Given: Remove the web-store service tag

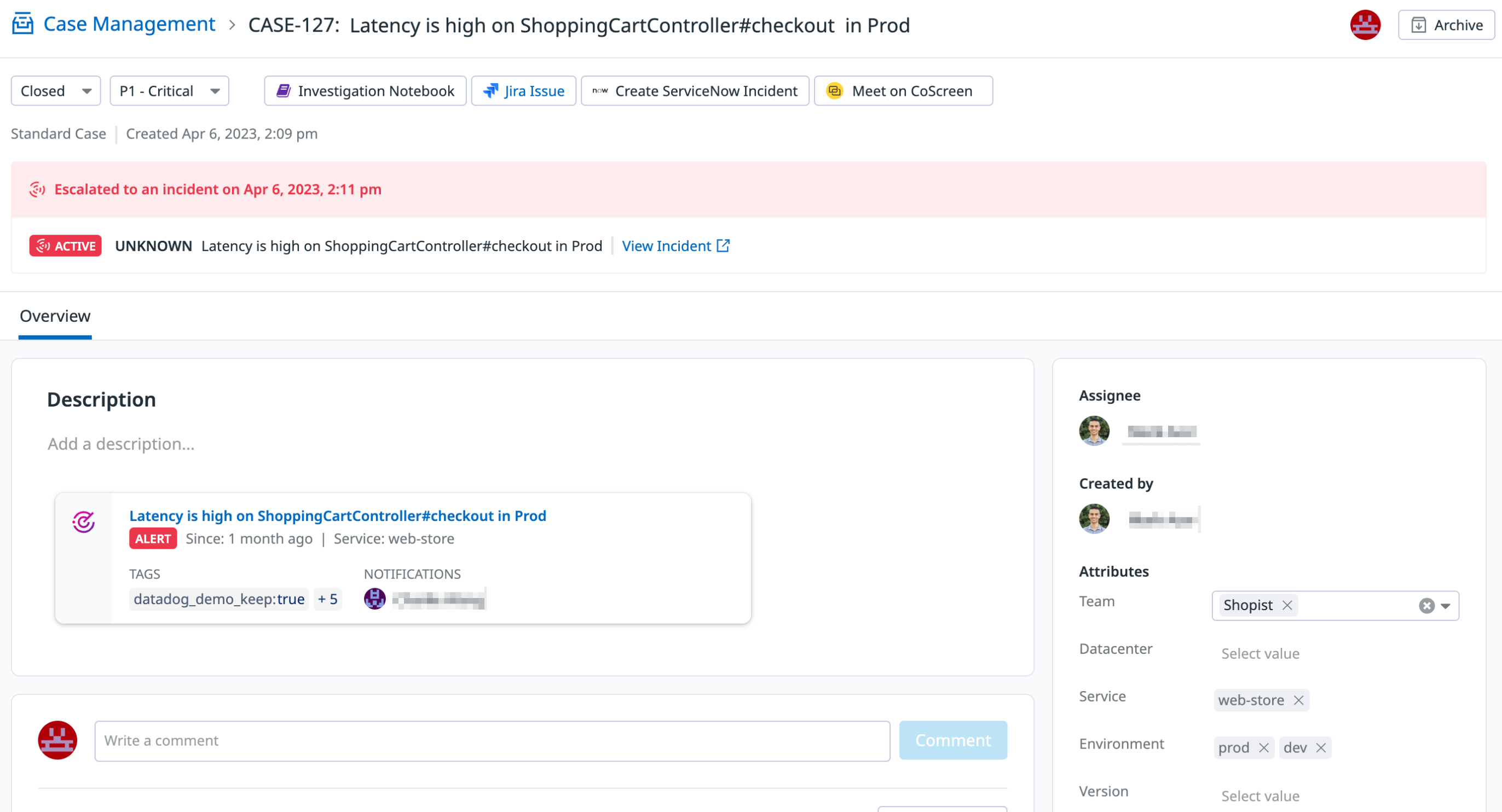Looking at the screenshot, I should click(1298, 700).
